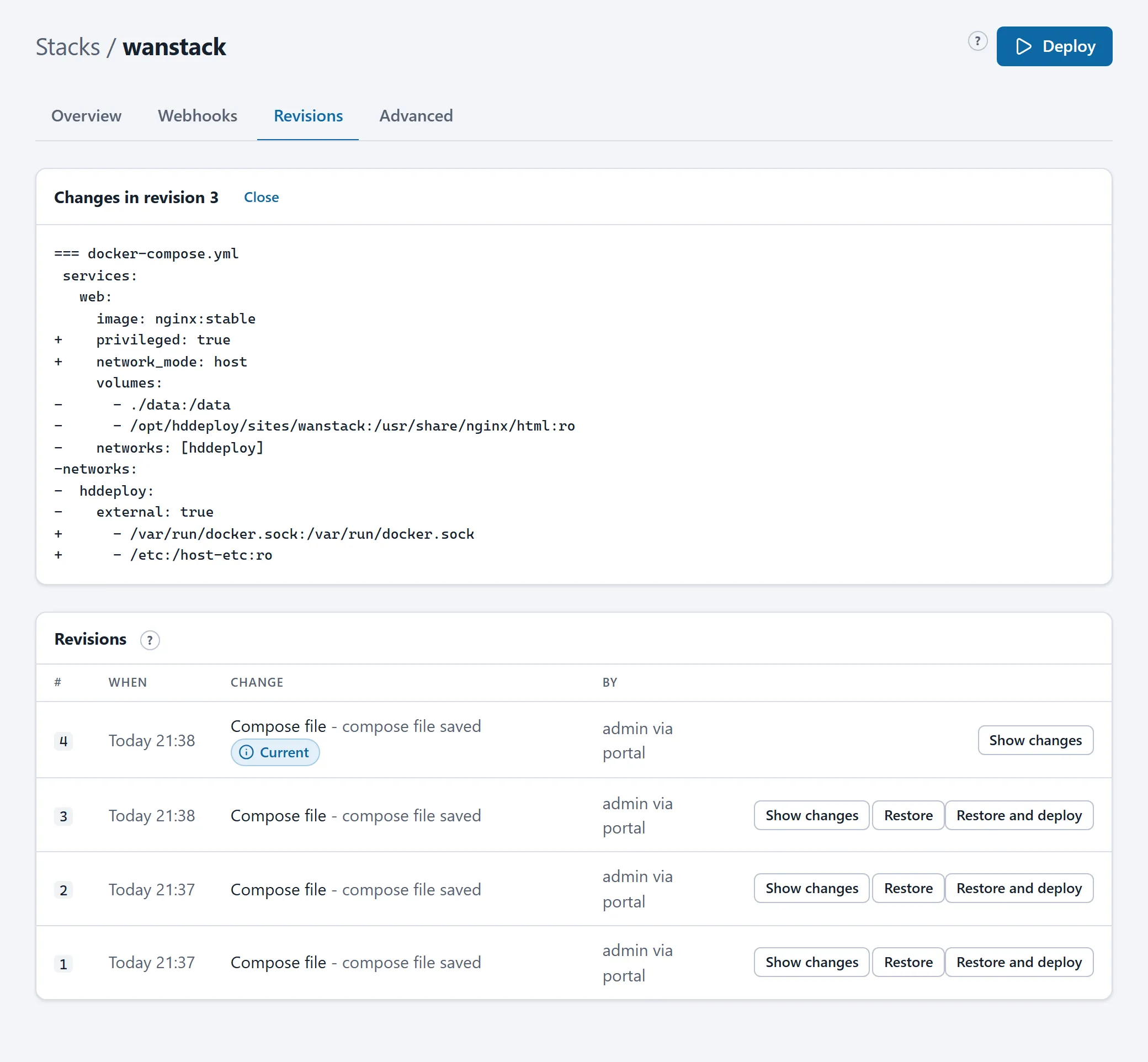The height and width of the screenshot is (1062, 1148).
Task: Click the WHEN column header
Action: 127,682
